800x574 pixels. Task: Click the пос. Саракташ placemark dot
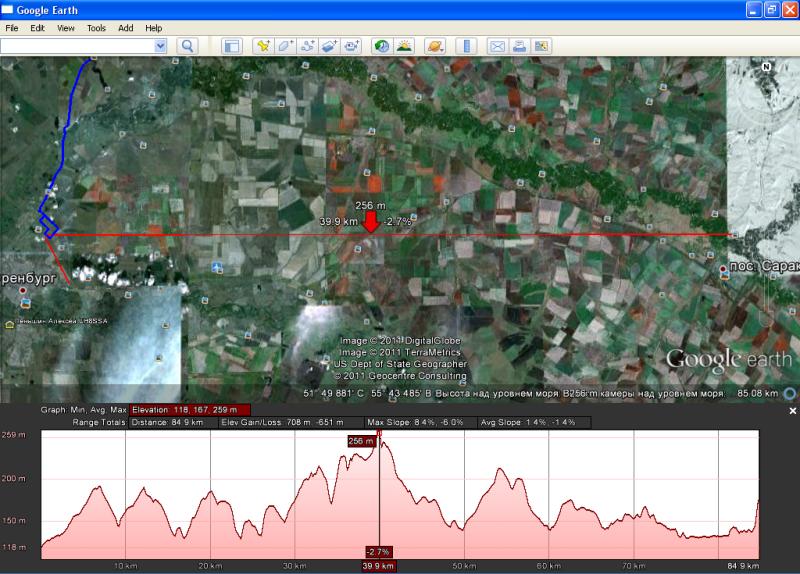pyautogui.click(x=722, y=268)
